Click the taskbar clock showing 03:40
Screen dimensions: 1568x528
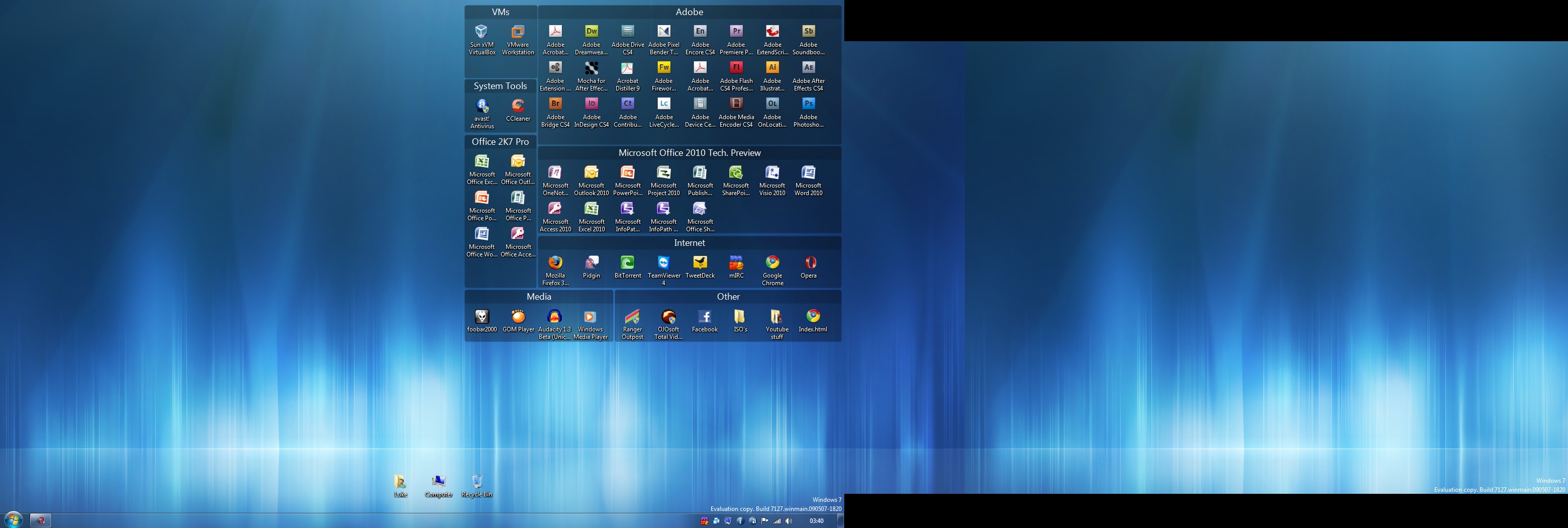click(816, 520)
